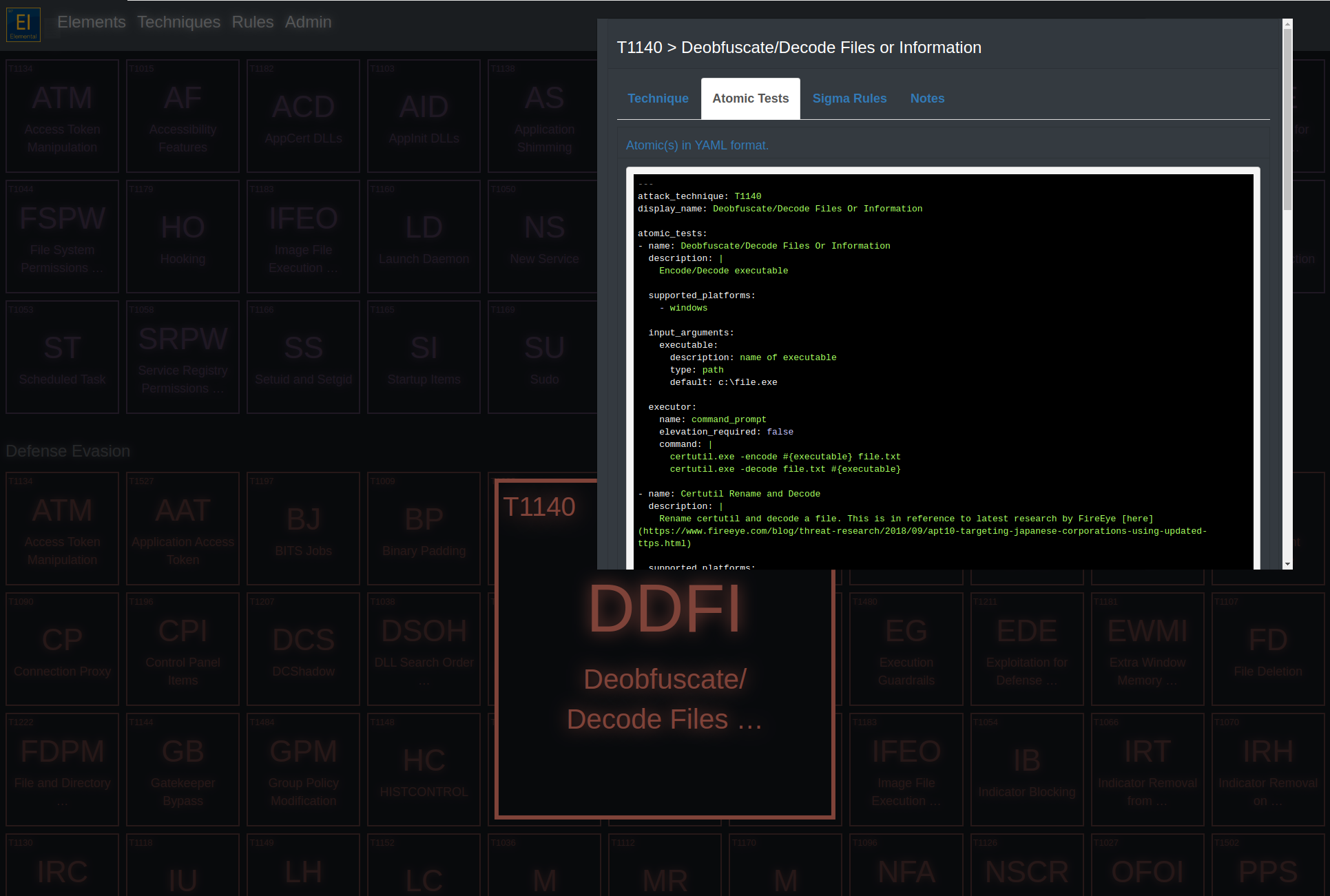Select the PPS tile in bottom row
The height and width of the screenshot is (896, 1330).
pos(1268,865)
